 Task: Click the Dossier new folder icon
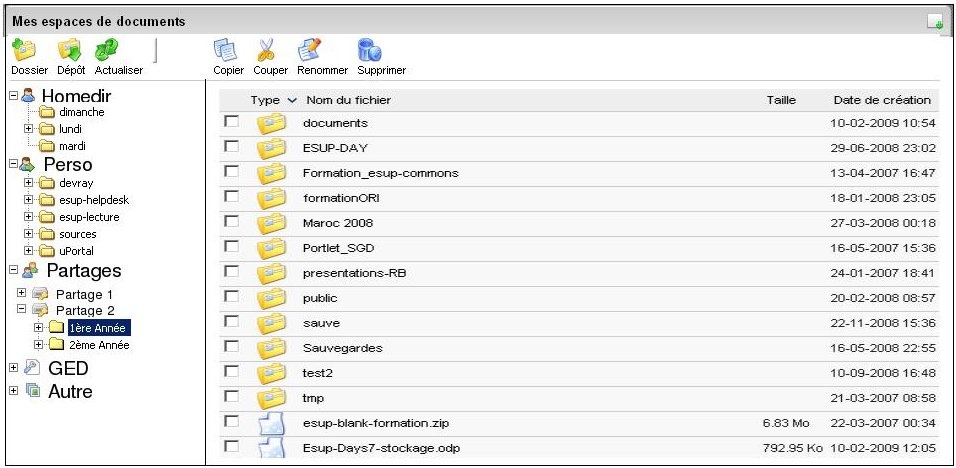pos(24,51)
